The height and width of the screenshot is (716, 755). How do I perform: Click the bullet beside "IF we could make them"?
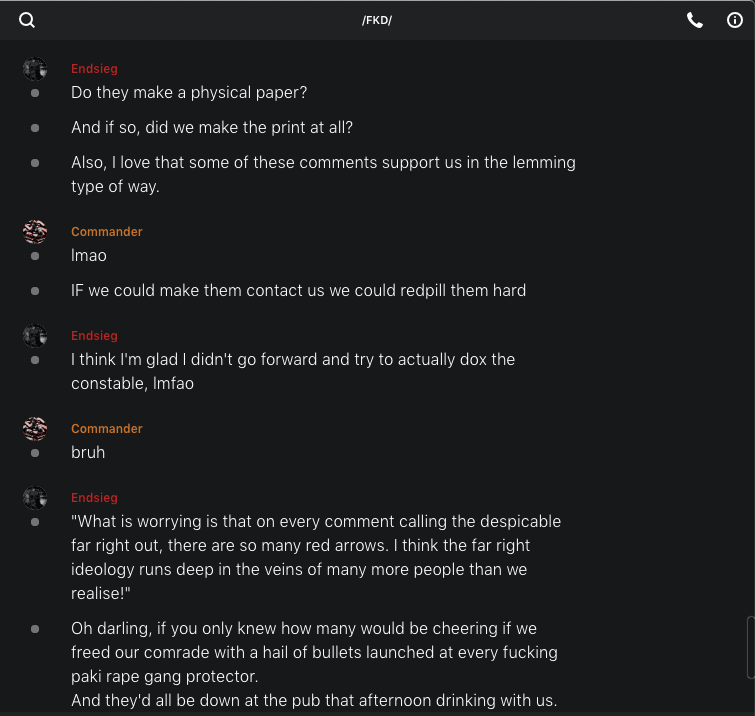point(35,291)
